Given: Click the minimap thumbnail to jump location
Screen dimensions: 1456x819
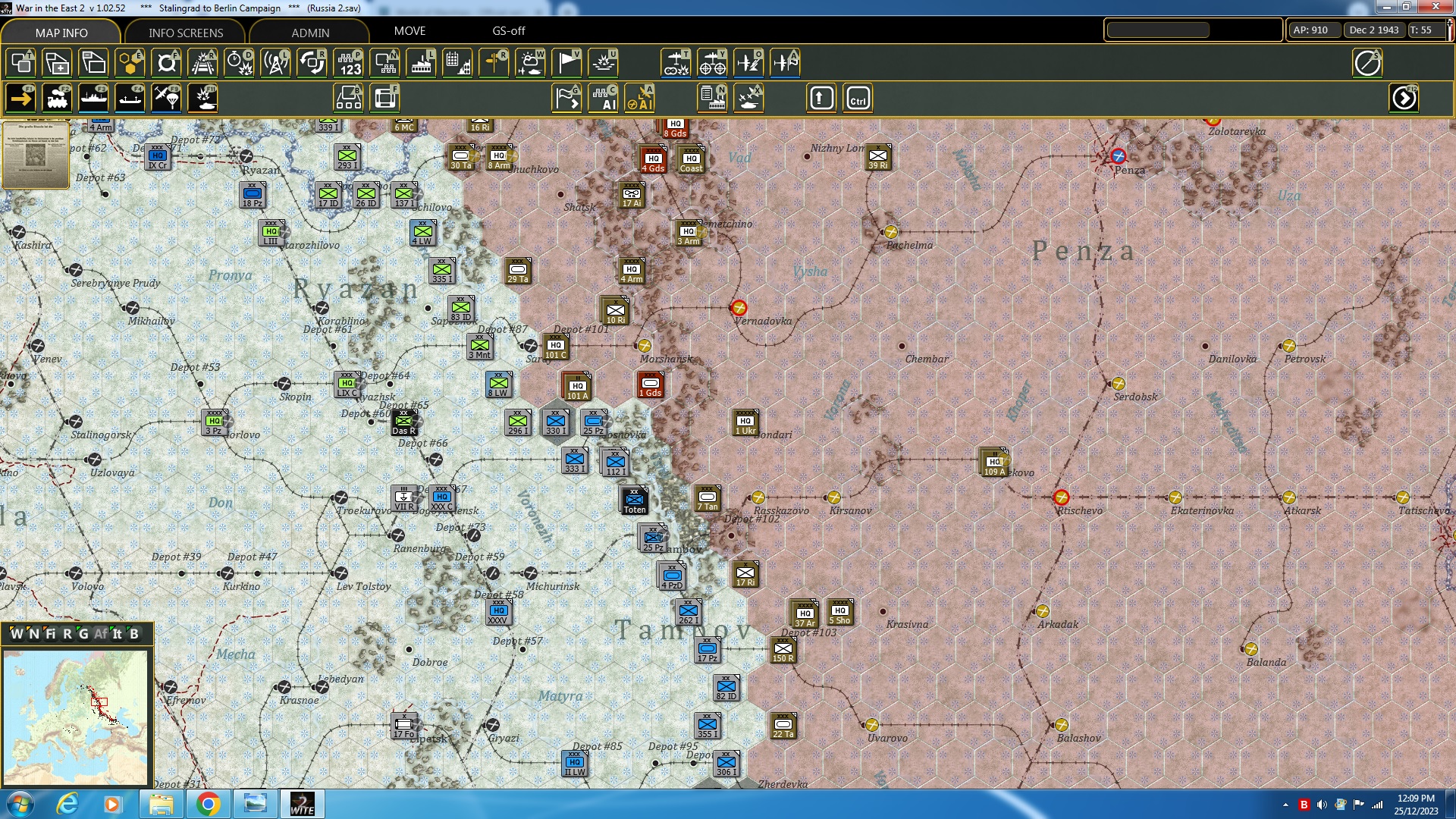Looking at the screenshot, I should [x=76, y=717].
